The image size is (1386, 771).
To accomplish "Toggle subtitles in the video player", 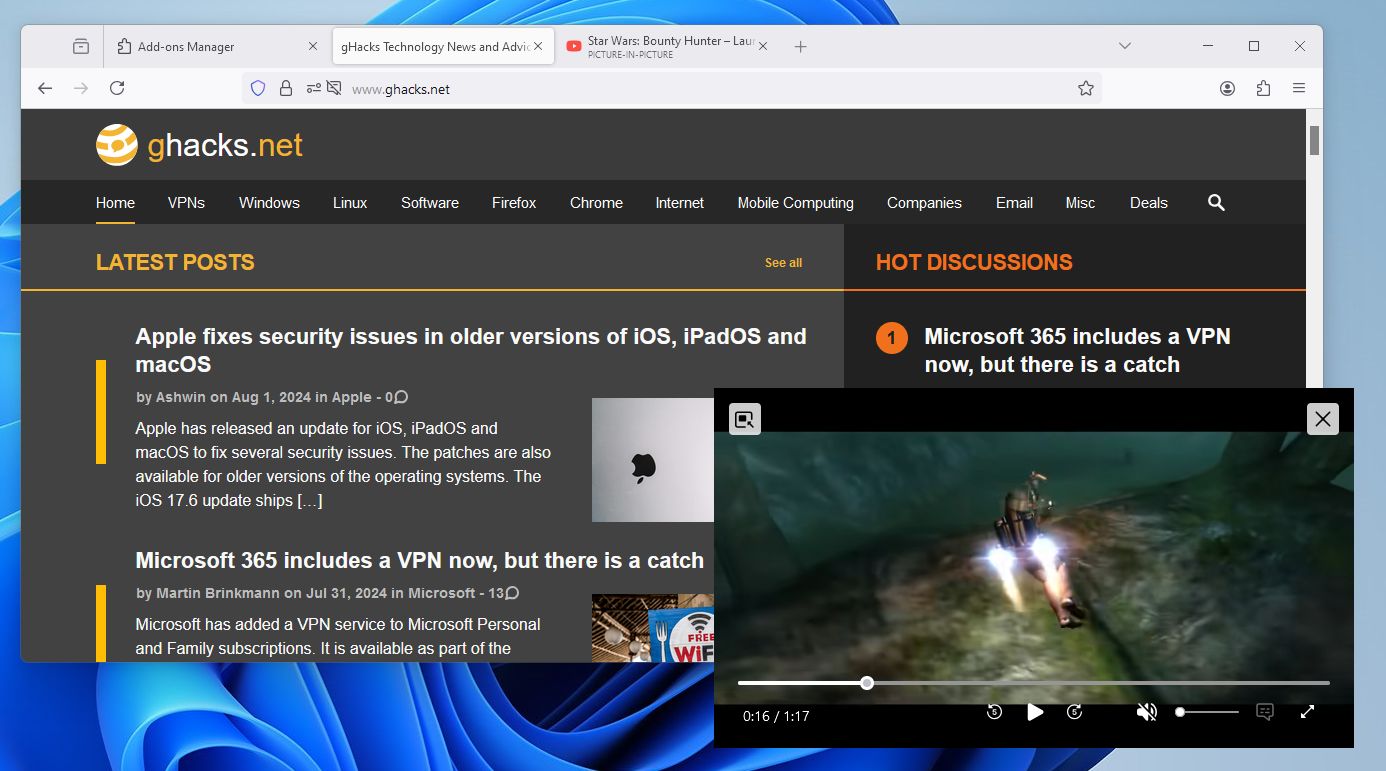I will [1265, 712].
